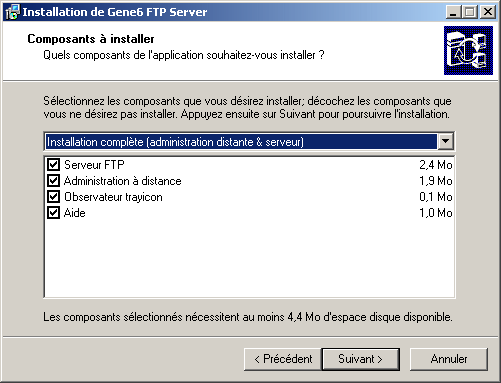
Task: Toggle the Administration à distance checkbox
Action: click(53, 180)
